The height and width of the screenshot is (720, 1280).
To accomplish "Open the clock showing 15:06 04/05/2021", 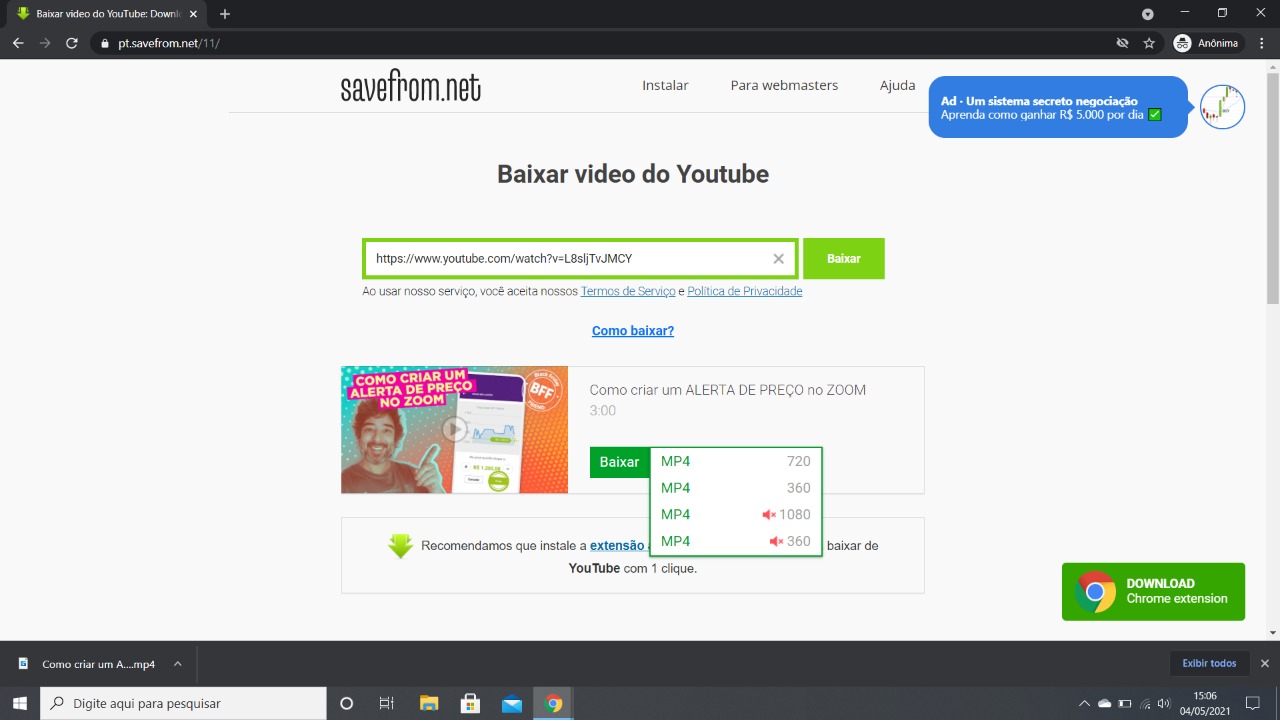I will click(x=1205, y=703).
